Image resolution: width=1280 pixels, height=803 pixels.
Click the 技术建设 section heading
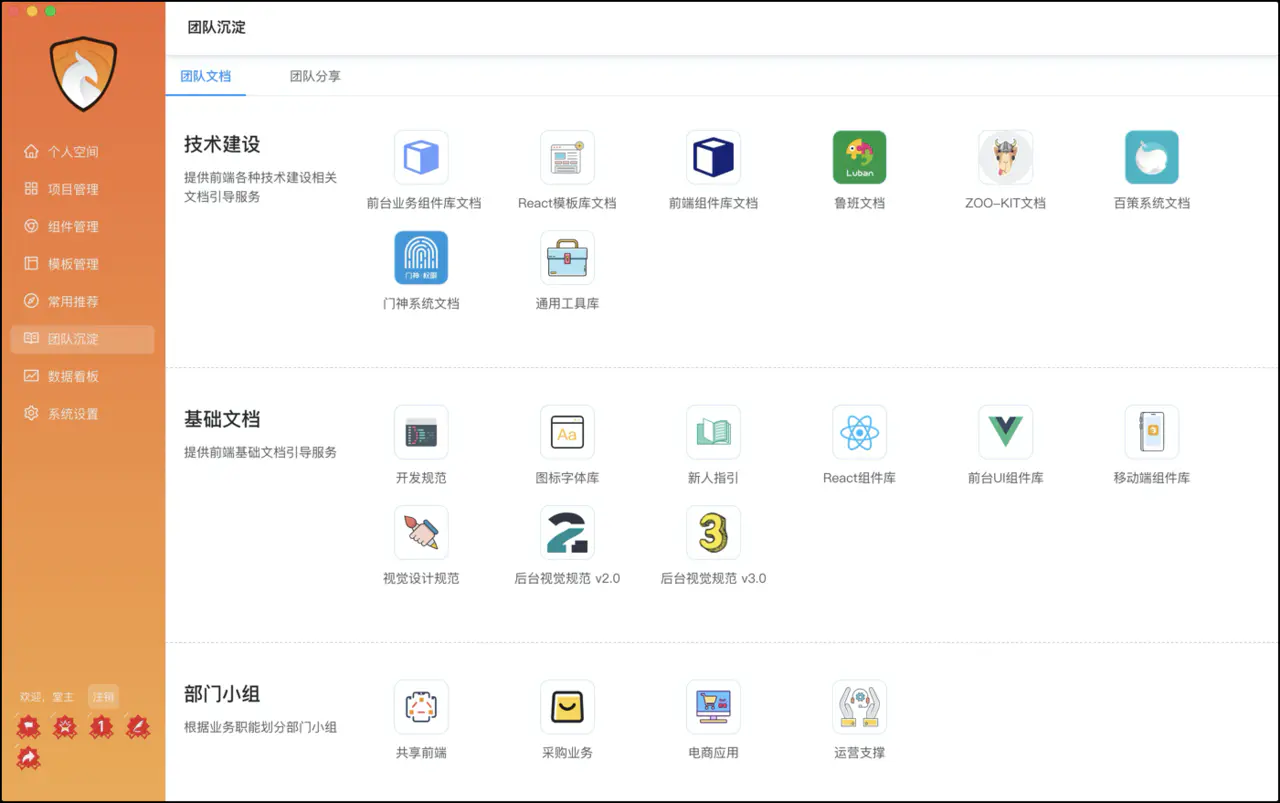coord(222,144)
